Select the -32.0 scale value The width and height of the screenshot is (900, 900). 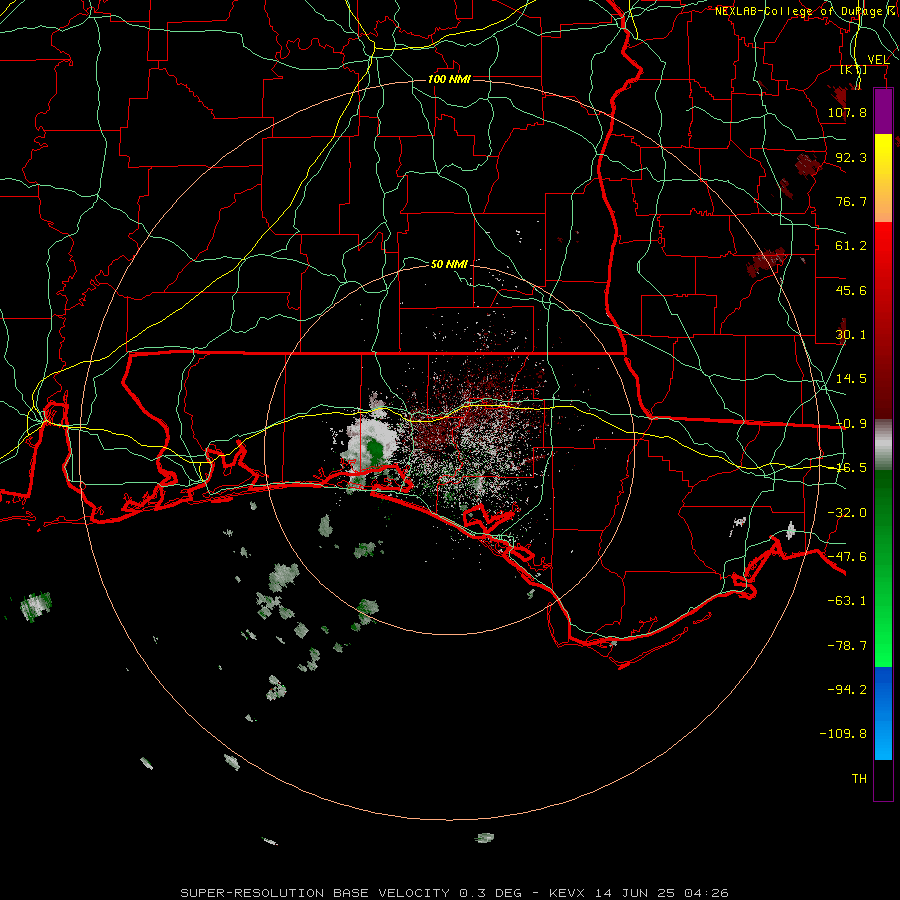(847, 513)
